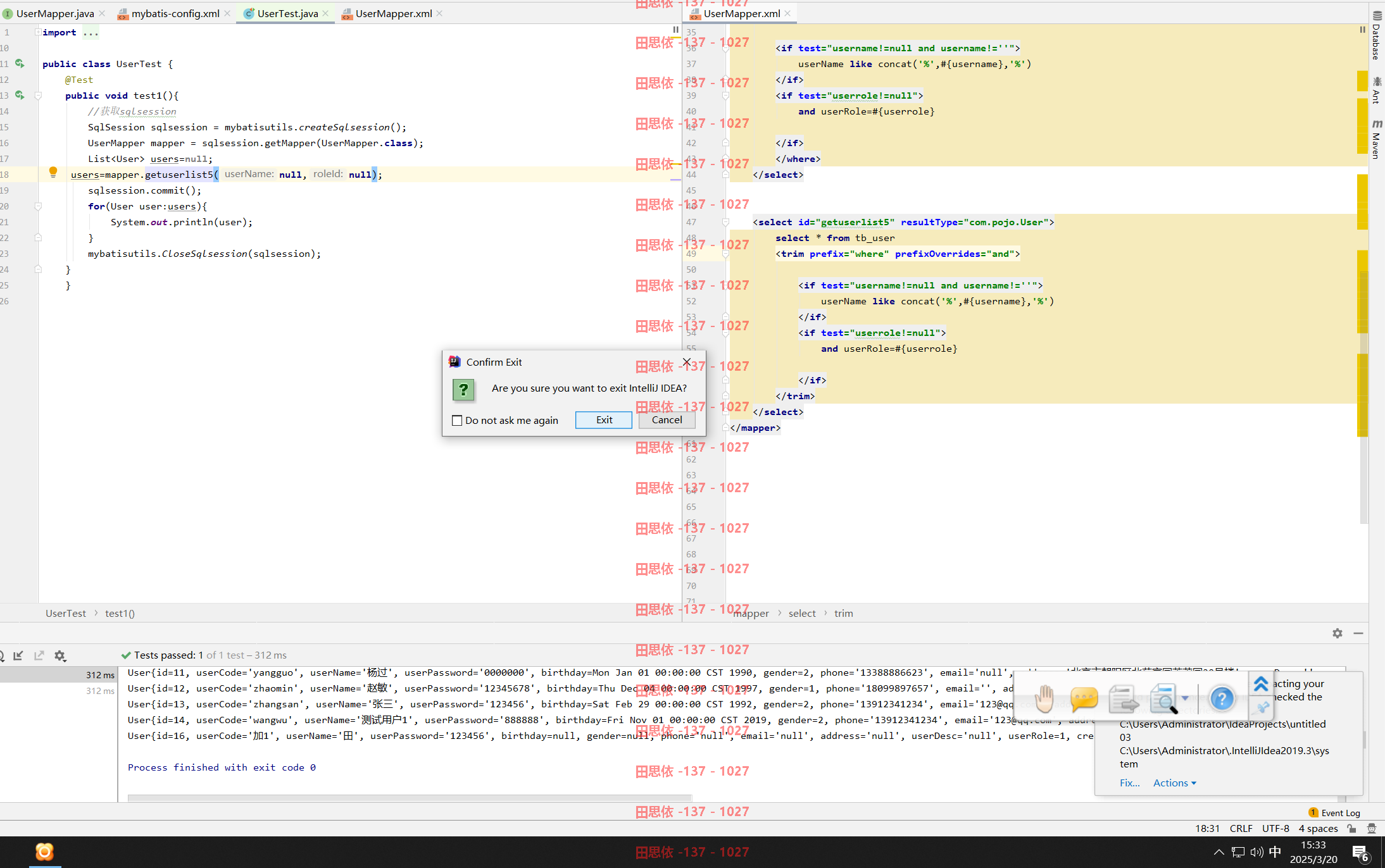Expand the collapsed import block
This screenshot has width=1385, height=868.
38,32
